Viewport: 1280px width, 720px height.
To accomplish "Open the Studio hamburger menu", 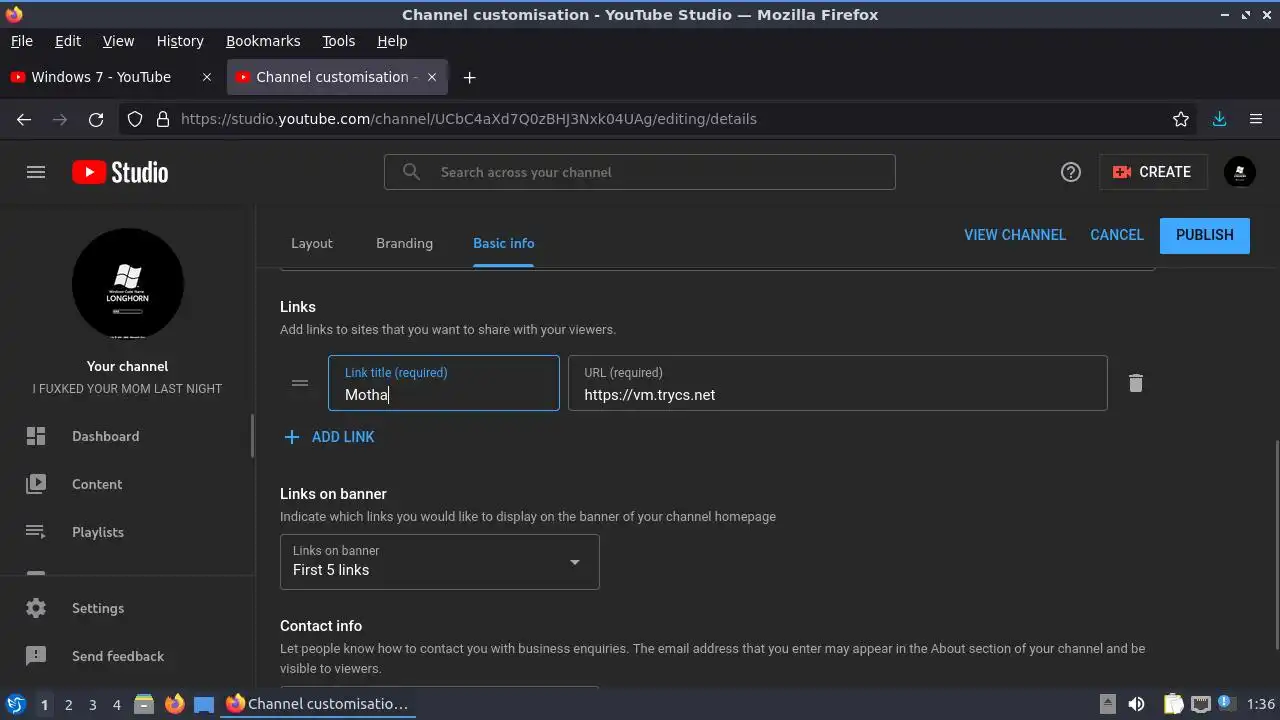I will point(36,172).
